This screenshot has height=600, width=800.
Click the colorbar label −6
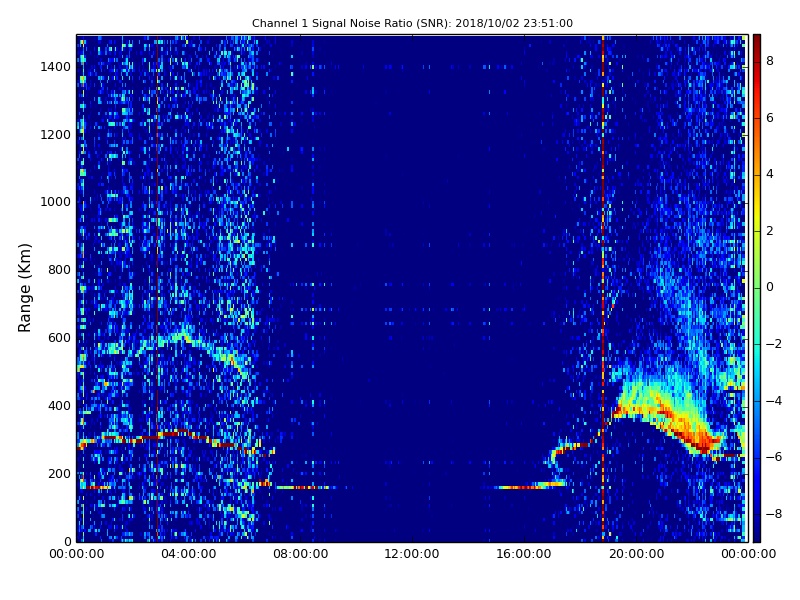pyautogui.click(x=774, y=457)
